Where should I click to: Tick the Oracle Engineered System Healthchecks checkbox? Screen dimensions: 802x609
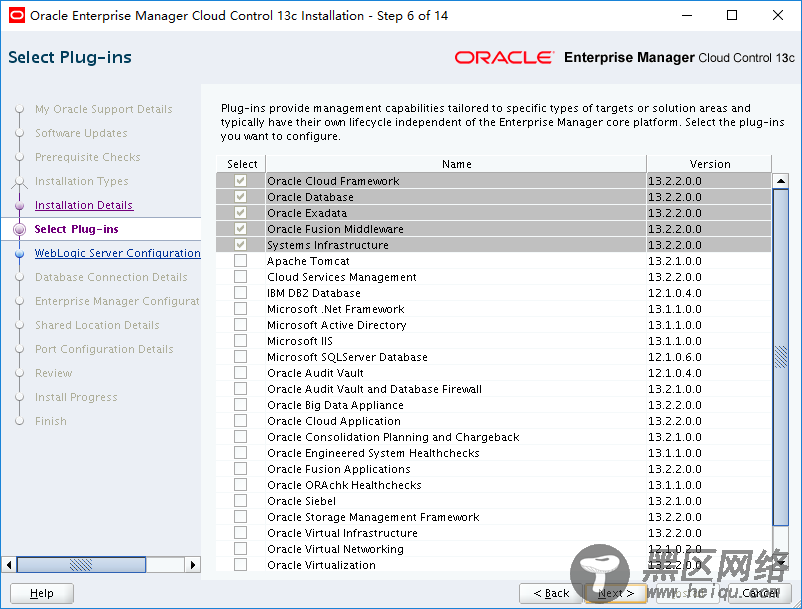coord(240,453)
